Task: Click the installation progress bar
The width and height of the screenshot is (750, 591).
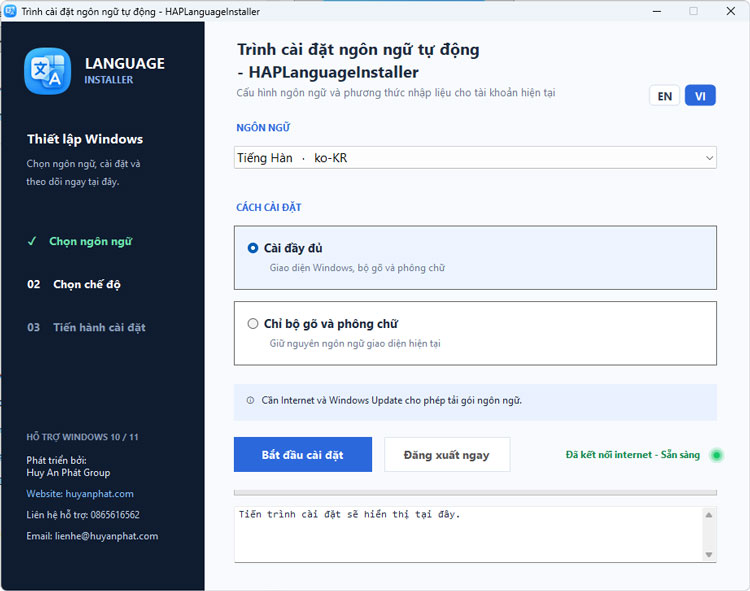Action: pos(475,492)
